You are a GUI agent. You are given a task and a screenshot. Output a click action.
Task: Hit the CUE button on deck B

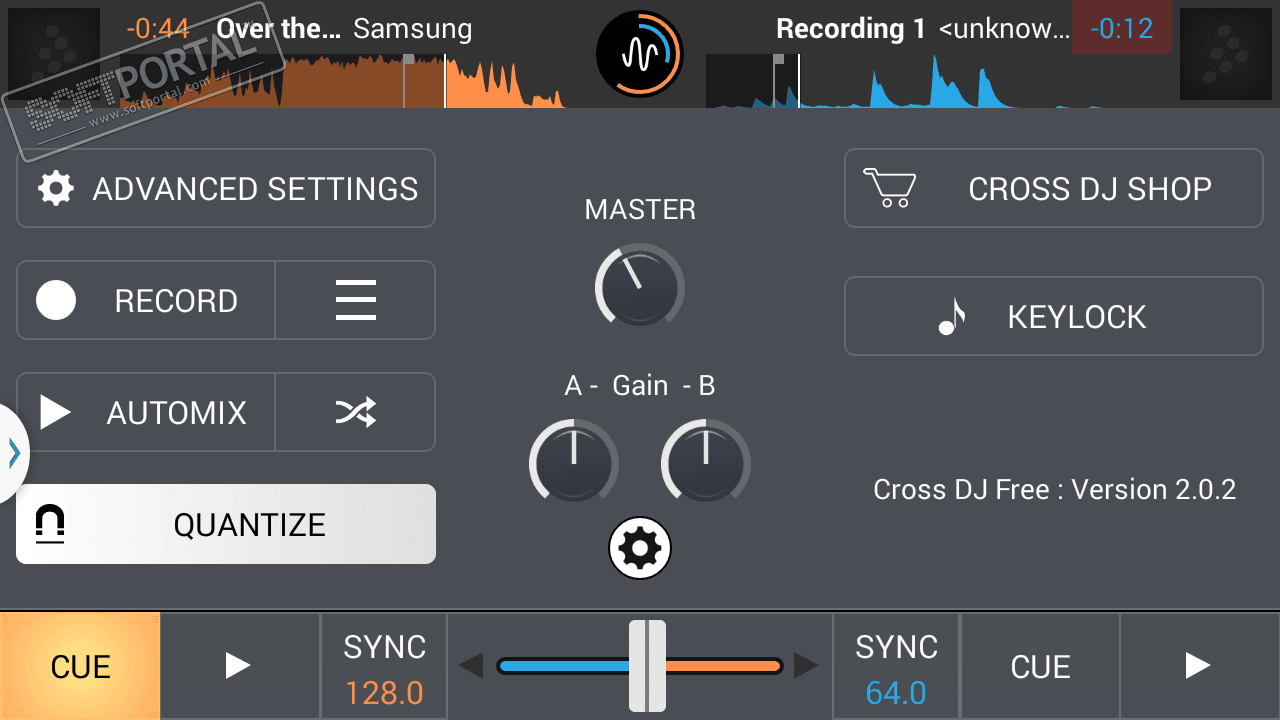[x=1040, y=666]
